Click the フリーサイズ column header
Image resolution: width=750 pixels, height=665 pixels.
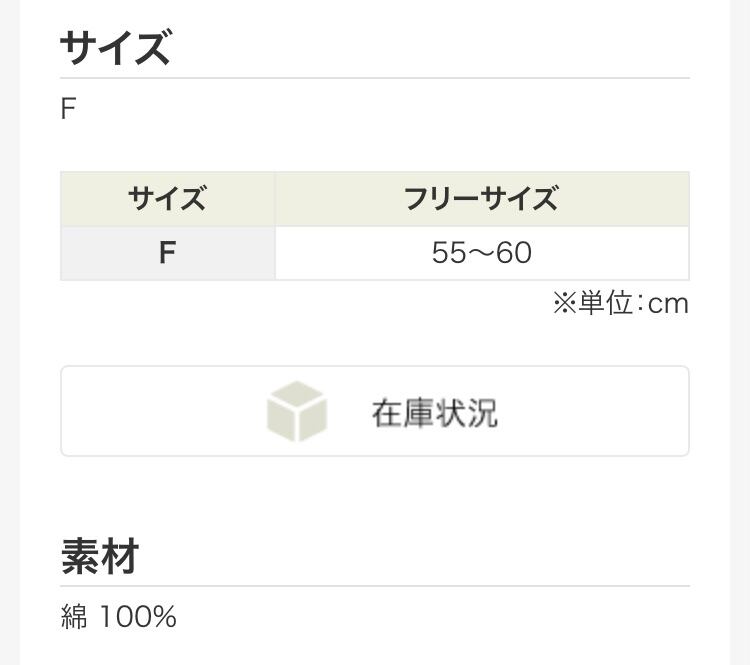point(481,199)
